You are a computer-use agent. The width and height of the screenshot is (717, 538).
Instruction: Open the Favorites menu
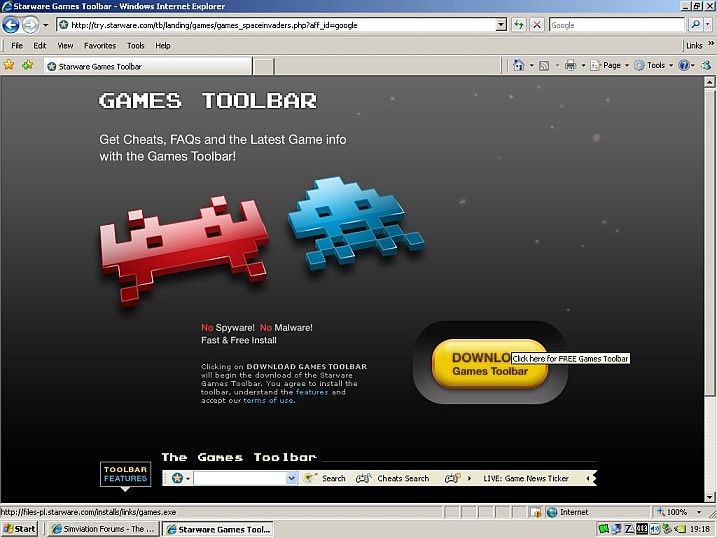pos(99,45)
